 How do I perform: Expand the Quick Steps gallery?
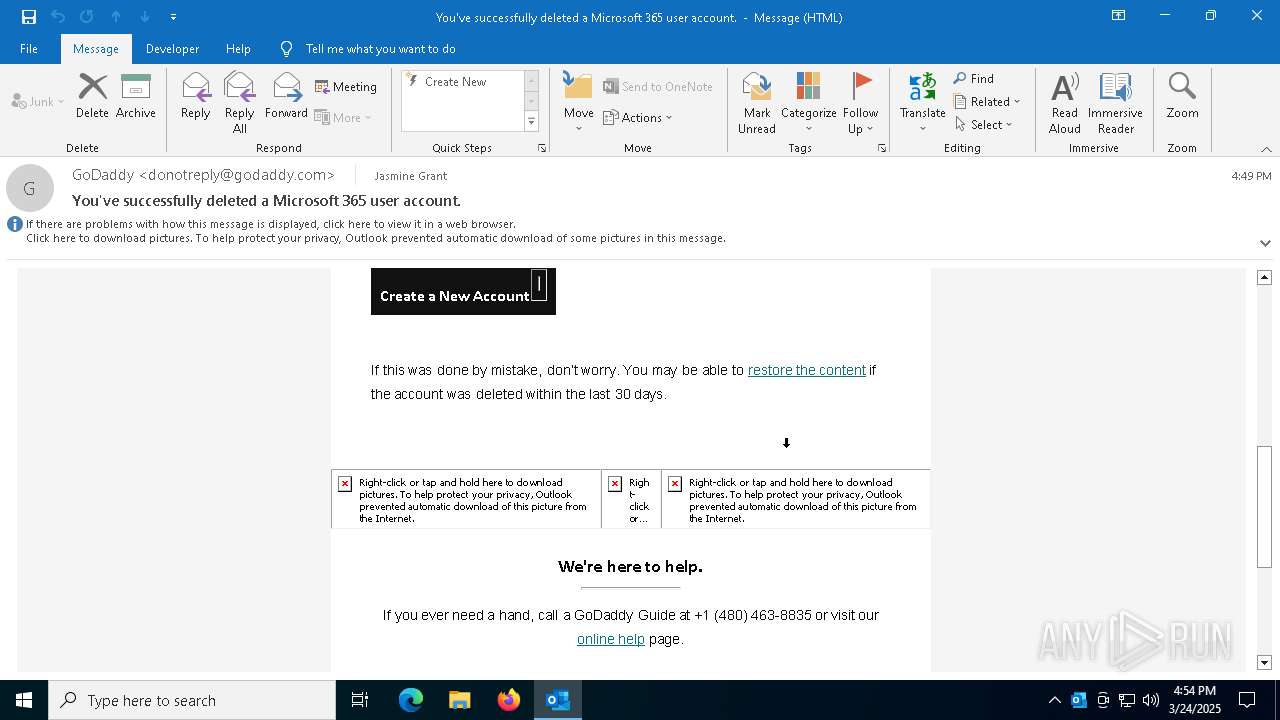pos(531,122)
